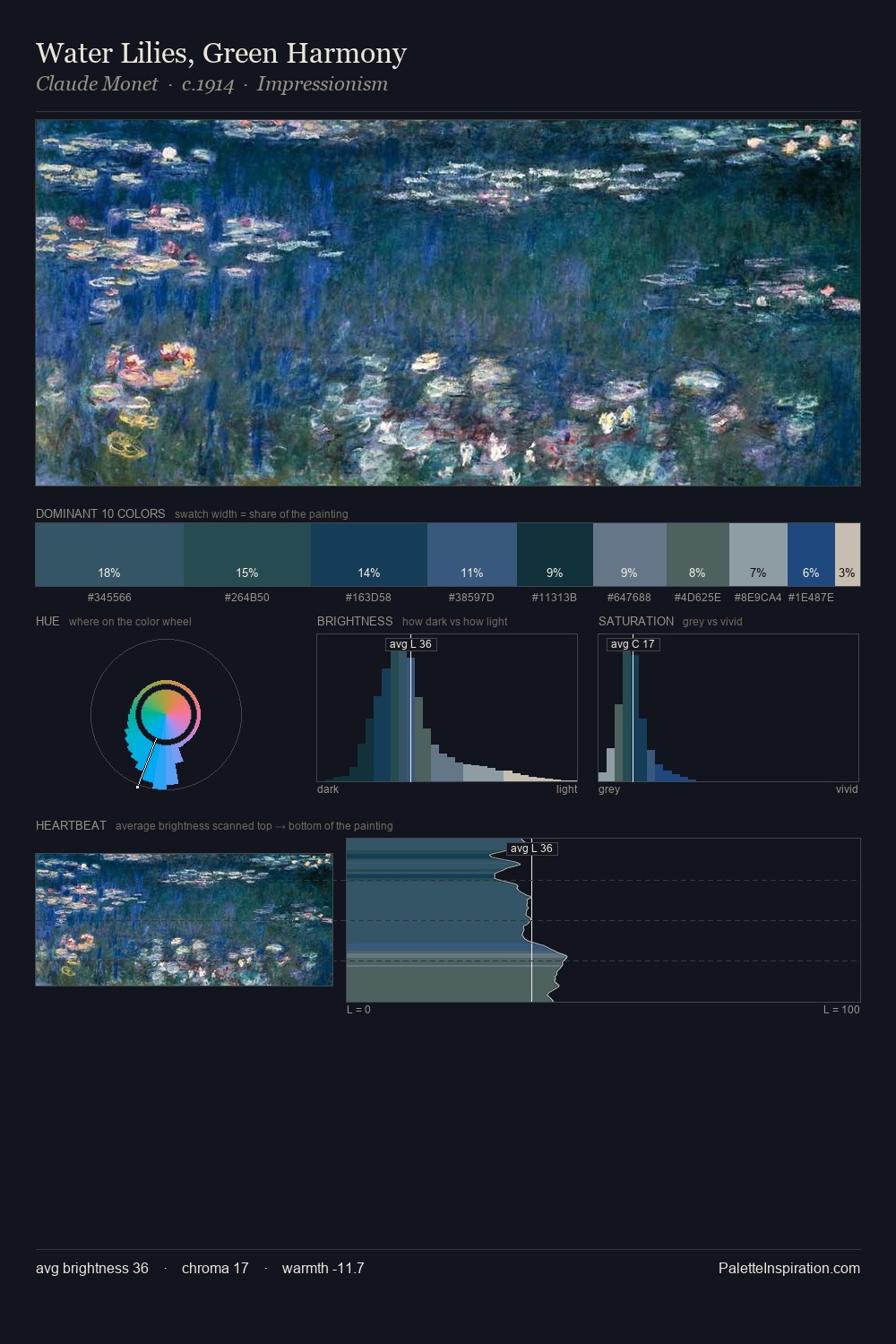Click the #345566 18% color swatch
The width and height of the screenshot is (896, 1344).
click(x=109, y=555)
